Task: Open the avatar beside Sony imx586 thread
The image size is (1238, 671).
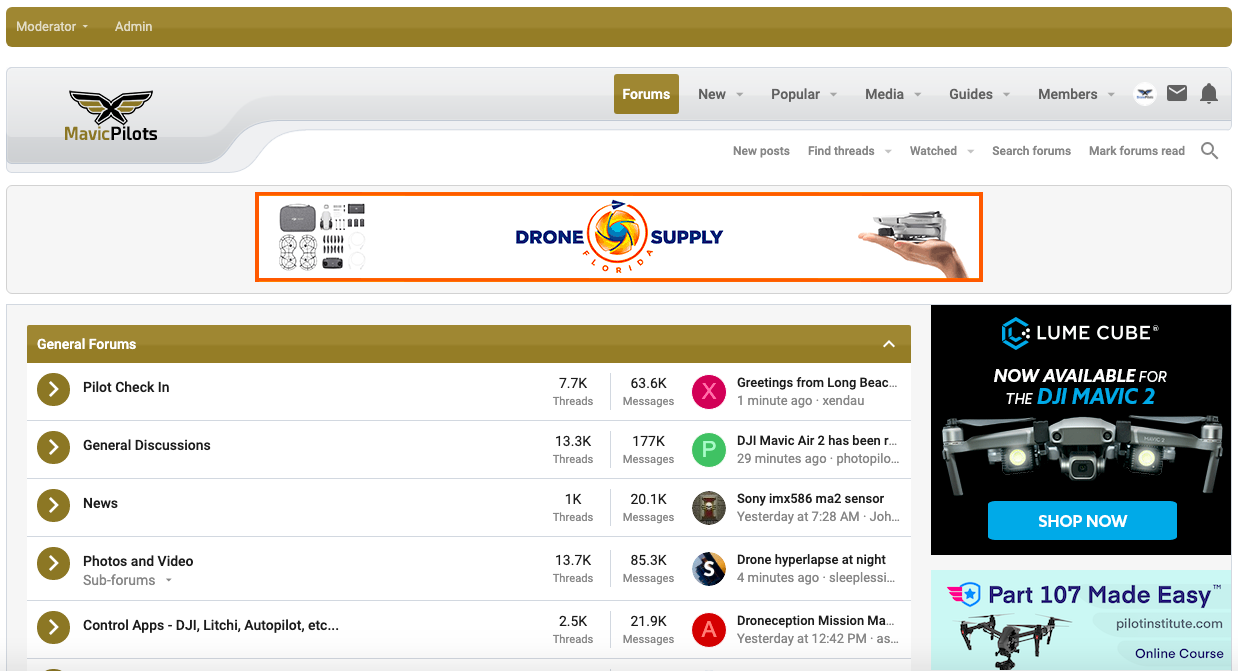Action: point(709,507)
